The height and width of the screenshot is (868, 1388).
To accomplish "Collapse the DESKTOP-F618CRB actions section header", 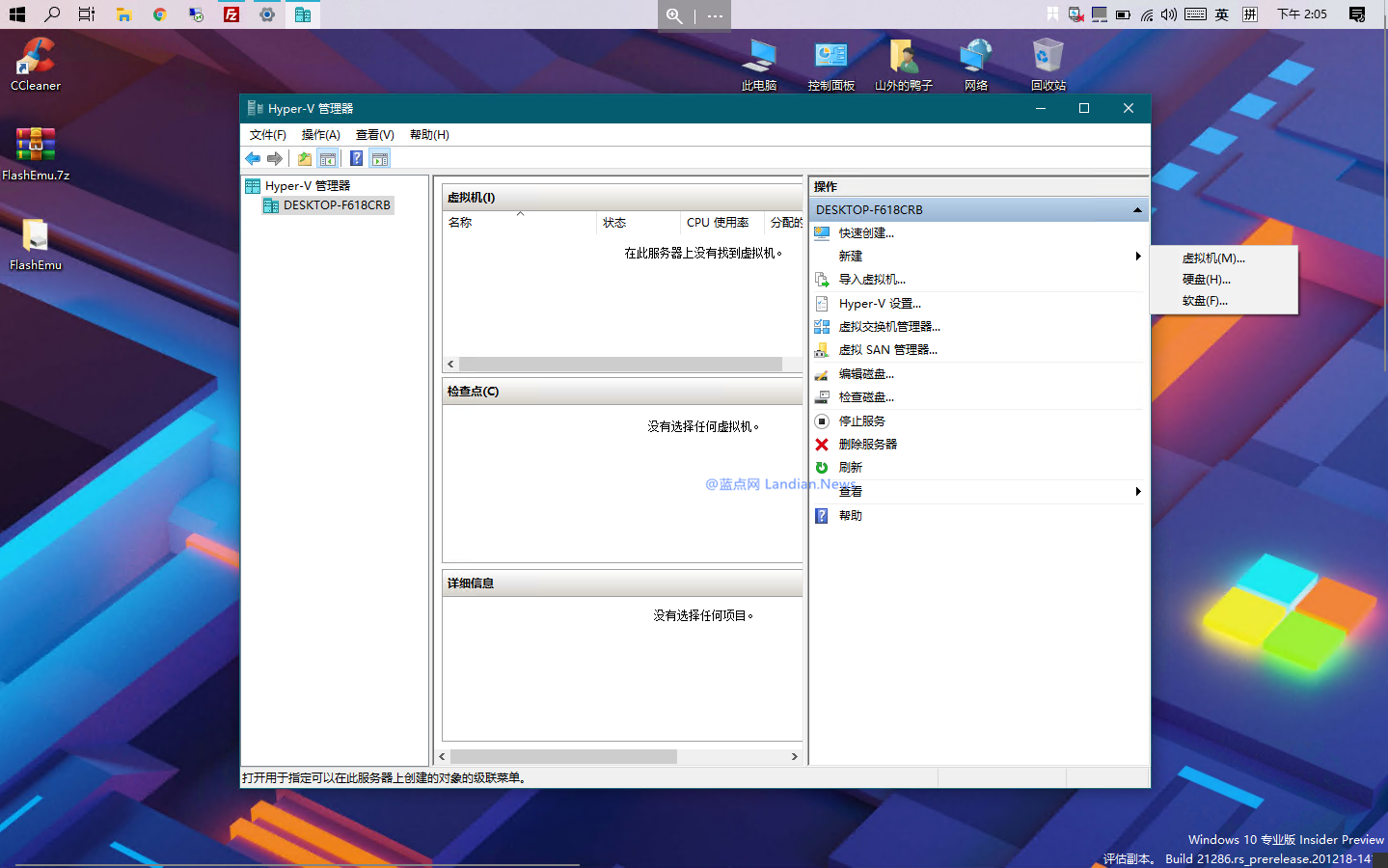I will click(x=1137, y=209).
